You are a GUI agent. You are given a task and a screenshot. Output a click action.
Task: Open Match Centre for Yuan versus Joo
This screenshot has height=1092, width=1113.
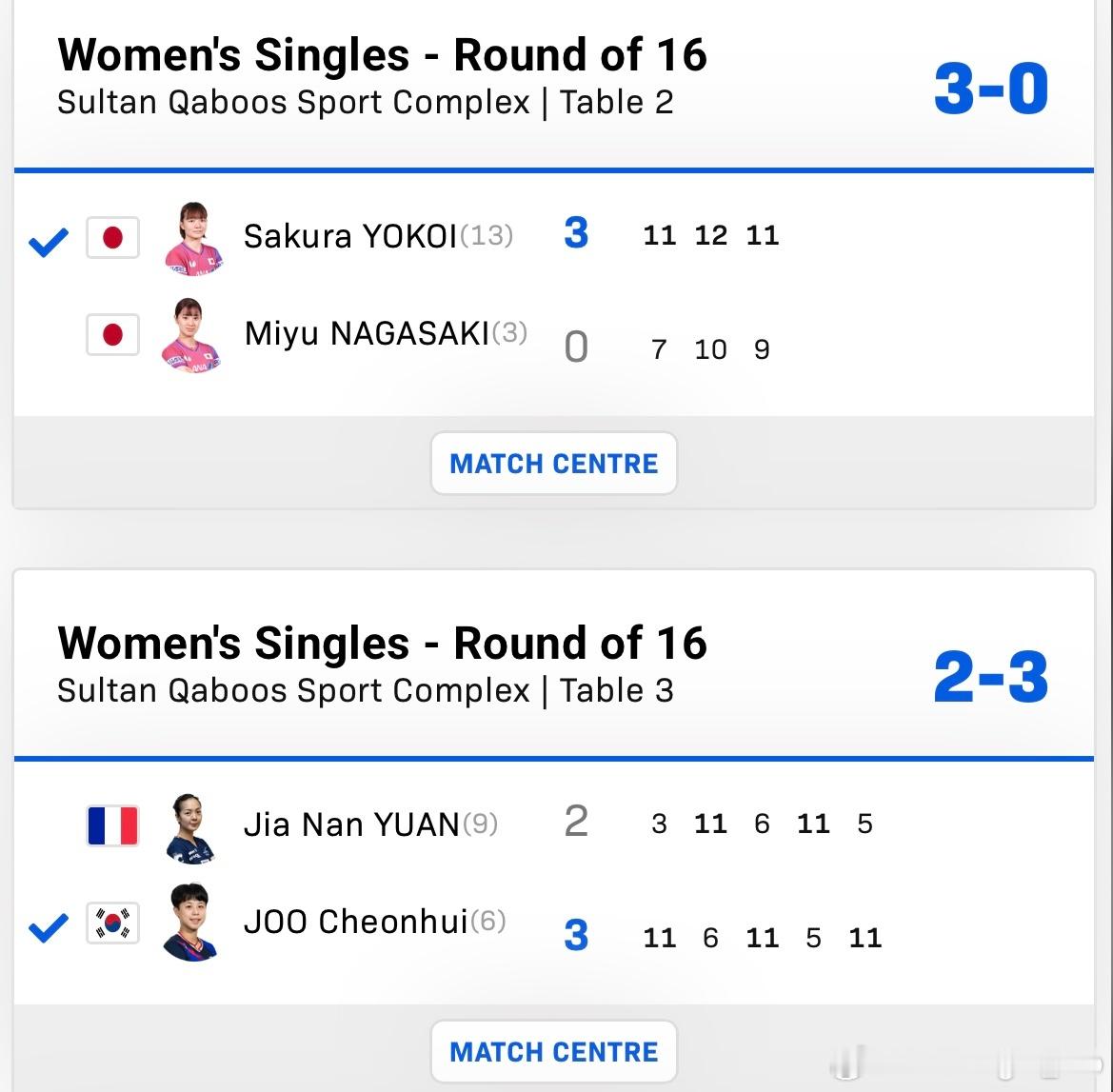click(x=553, y=1051)
